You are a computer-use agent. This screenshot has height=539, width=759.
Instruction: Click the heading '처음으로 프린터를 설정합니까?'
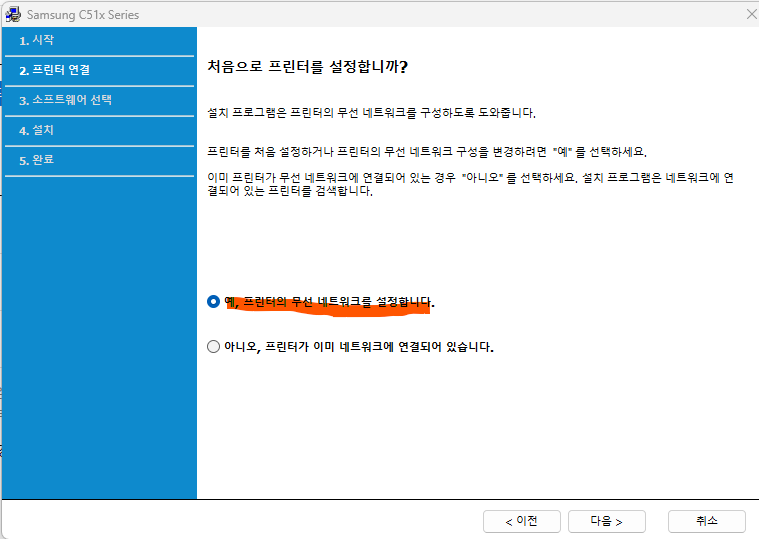(308, 66)
